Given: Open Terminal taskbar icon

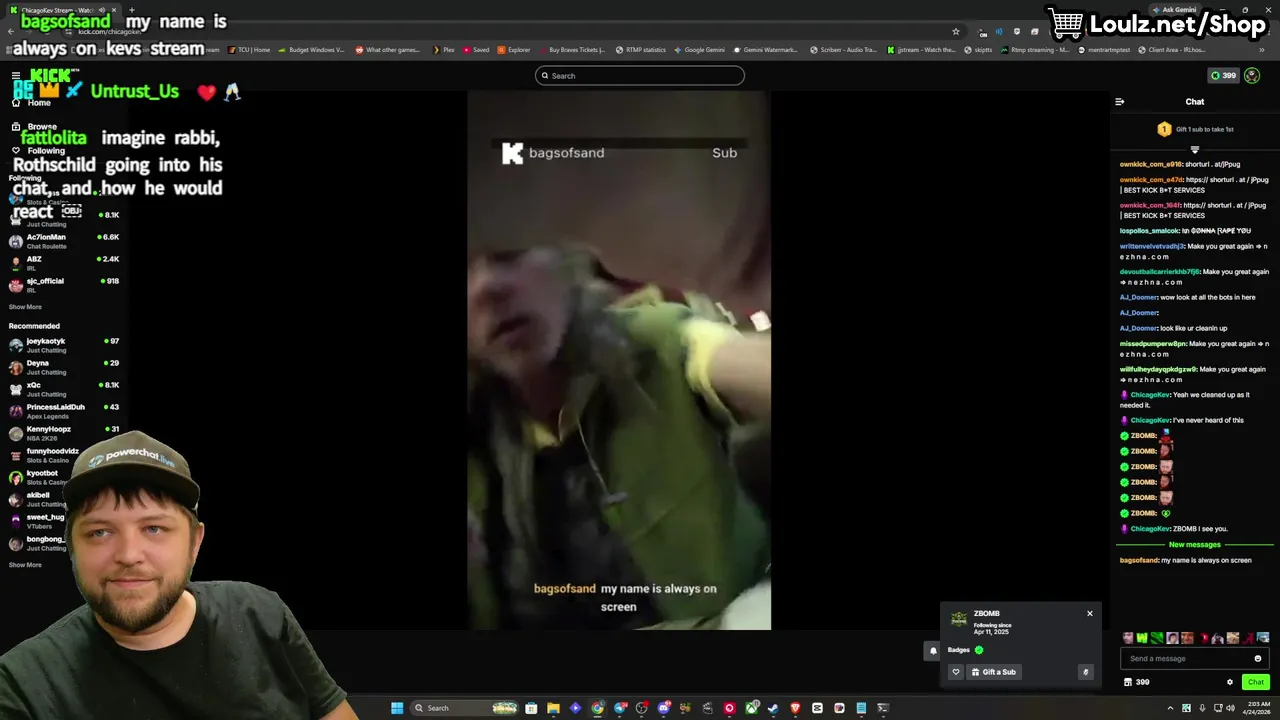Looking at the screenshot, I should click(x=883, y=708).
